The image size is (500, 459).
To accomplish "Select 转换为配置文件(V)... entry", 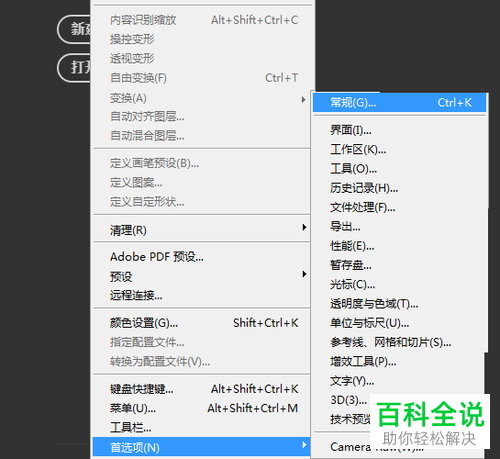I will [x=202, y=361].
